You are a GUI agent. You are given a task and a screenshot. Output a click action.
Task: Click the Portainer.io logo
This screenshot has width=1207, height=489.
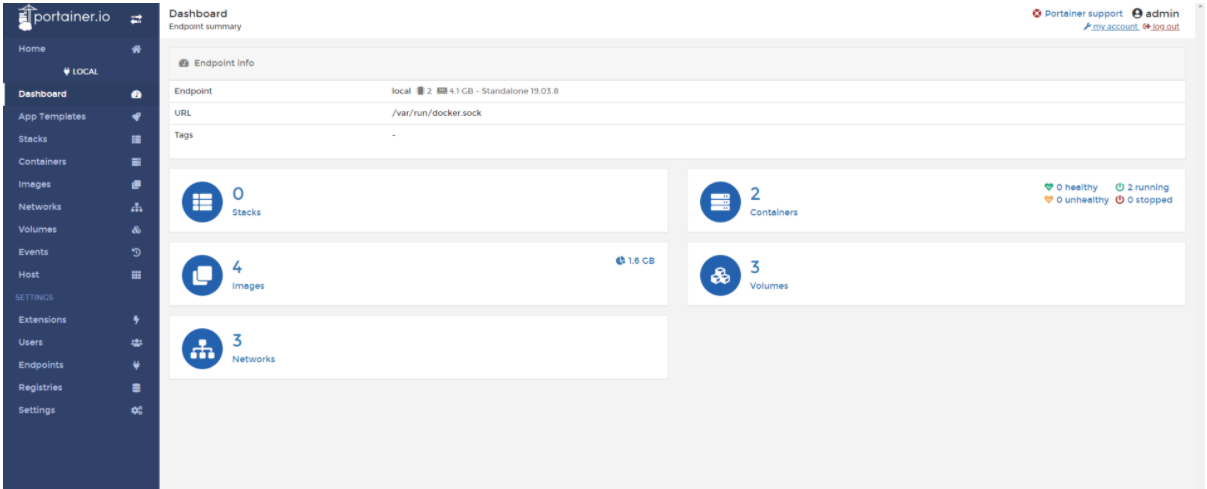coord(64,17)
